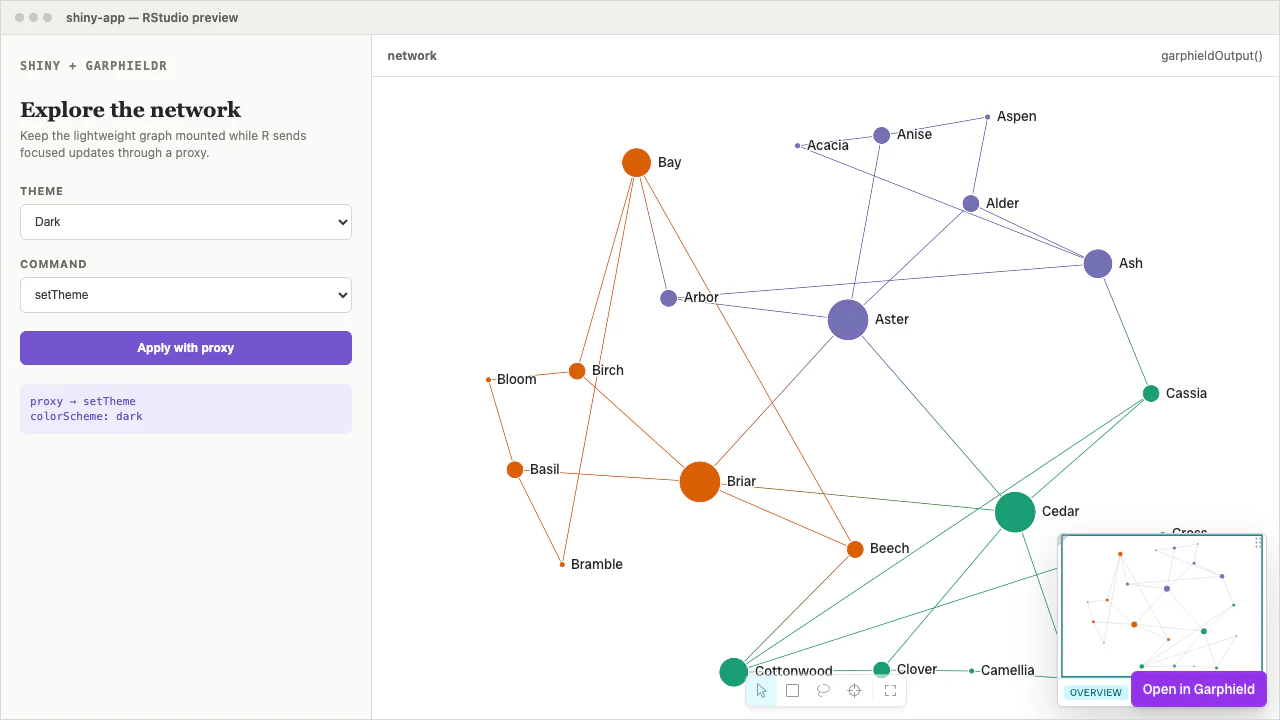Click the Alder node circle
The width and height of the screenshot is (1280, 720).
(x=971, y=204)
